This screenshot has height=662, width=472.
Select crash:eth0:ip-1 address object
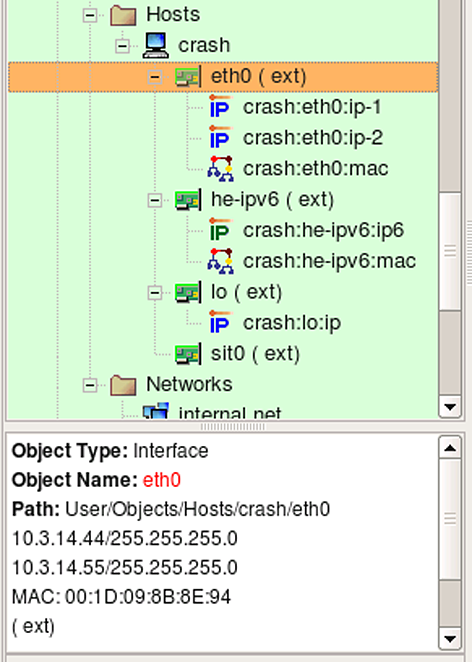coord(312,107)
